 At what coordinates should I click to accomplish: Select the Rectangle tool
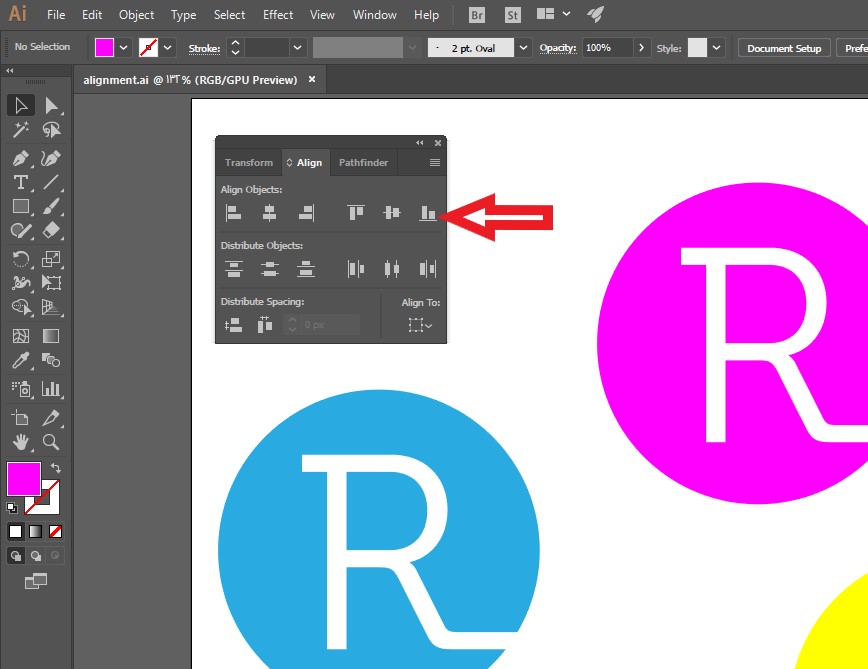(21, 206)
